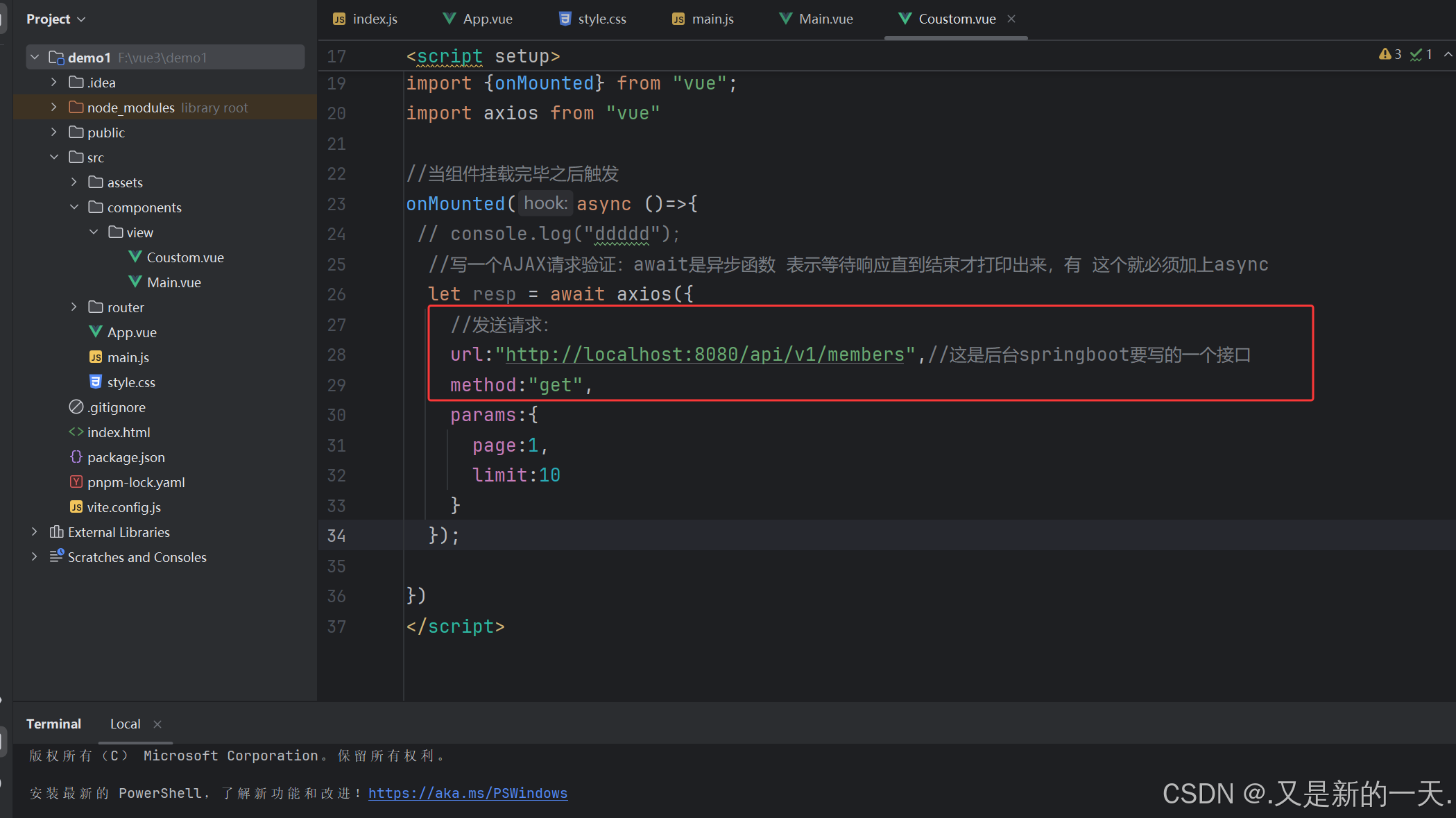Image resolution: width=1456 pixels, height=818 pixels.
Task: Switch to the style.css editor tab
Action: 593,19
